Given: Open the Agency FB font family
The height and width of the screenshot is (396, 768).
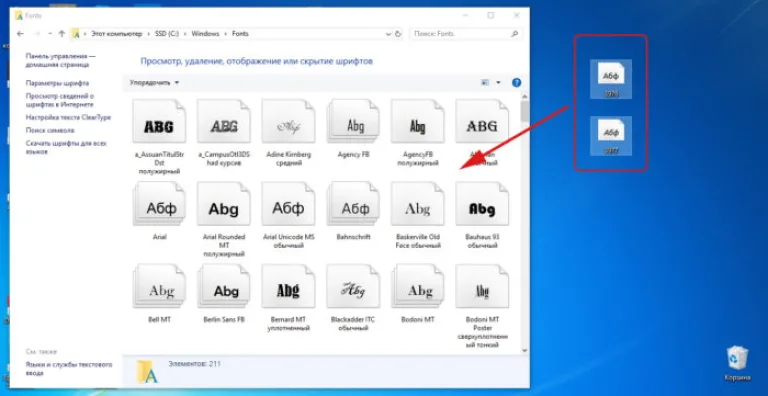Looking at the screenshot, I should point(353,122).
